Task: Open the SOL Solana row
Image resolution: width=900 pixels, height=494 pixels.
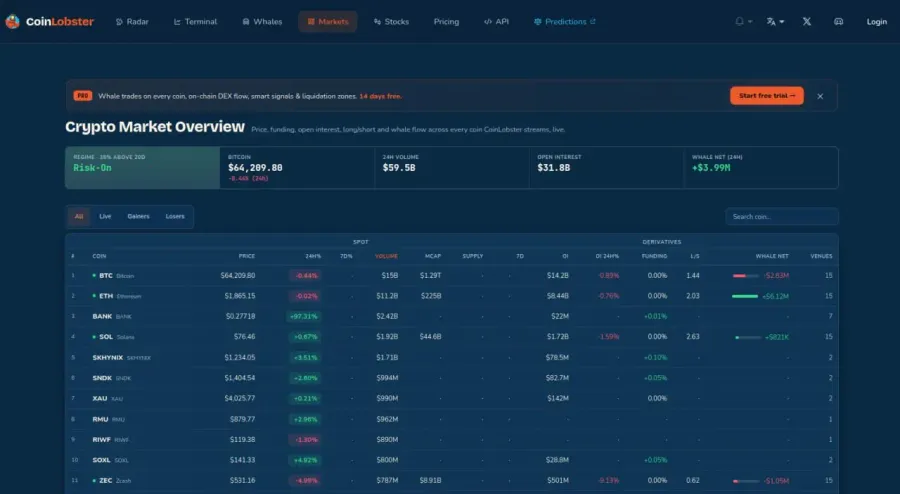Action: click(x=452, y=337)
